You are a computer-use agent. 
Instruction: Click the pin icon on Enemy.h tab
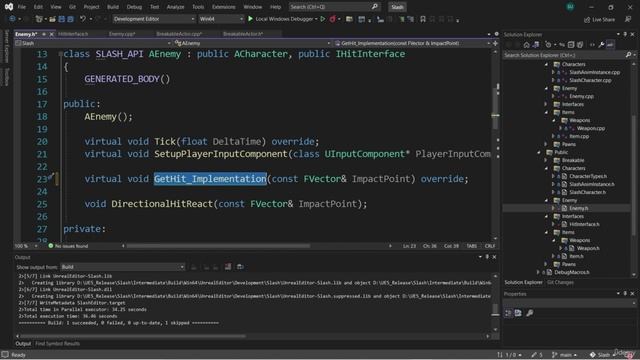44,34
